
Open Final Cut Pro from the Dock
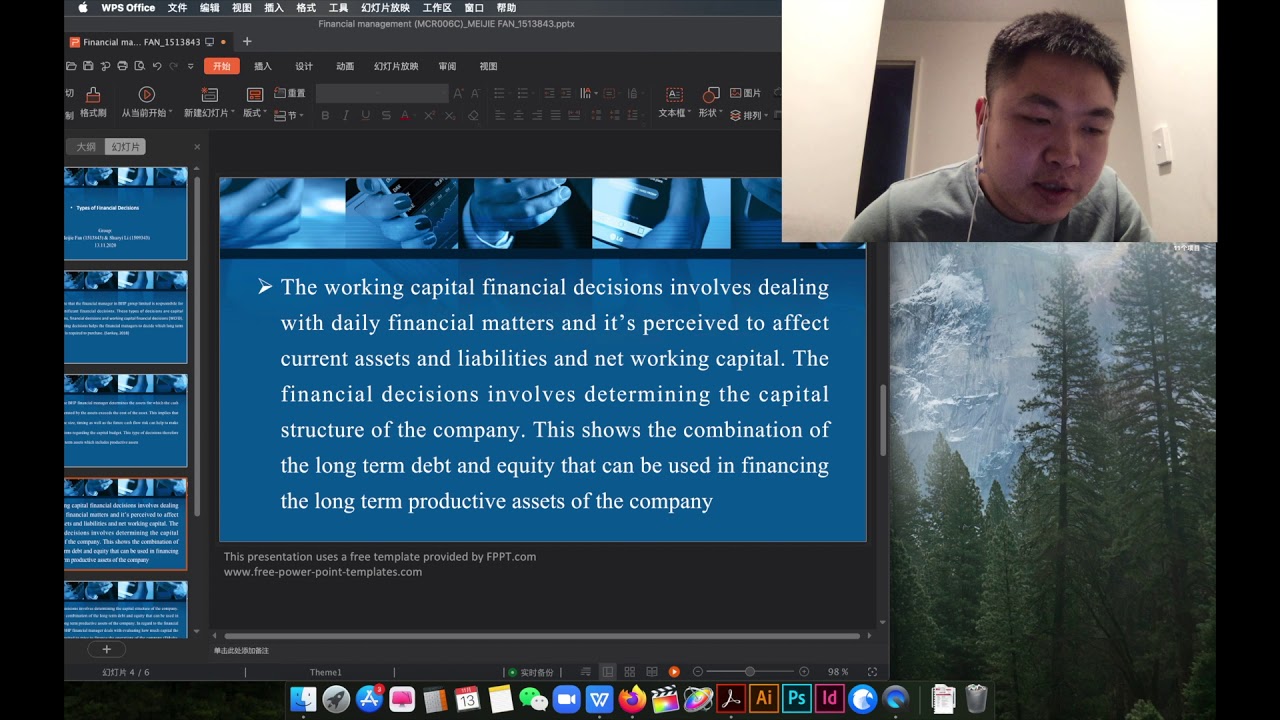point(665,698)
